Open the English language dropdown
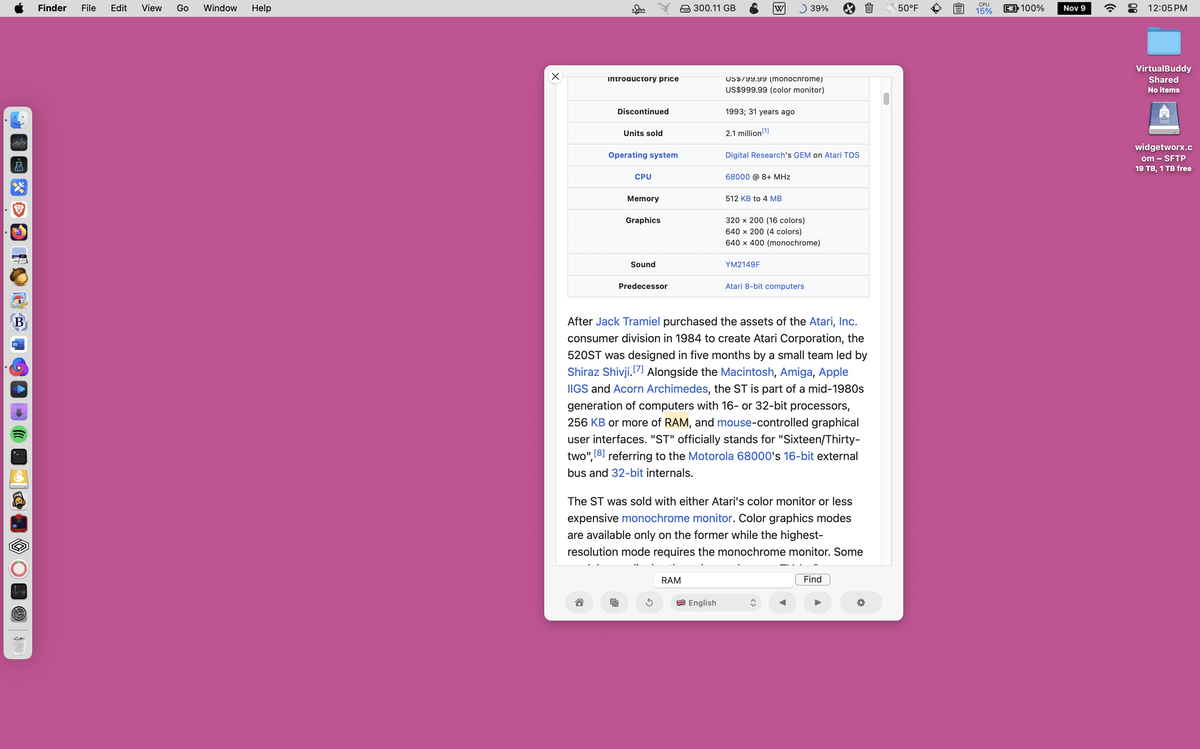Viewport: 1200px width, 749px height. click(x=716, y=603)
